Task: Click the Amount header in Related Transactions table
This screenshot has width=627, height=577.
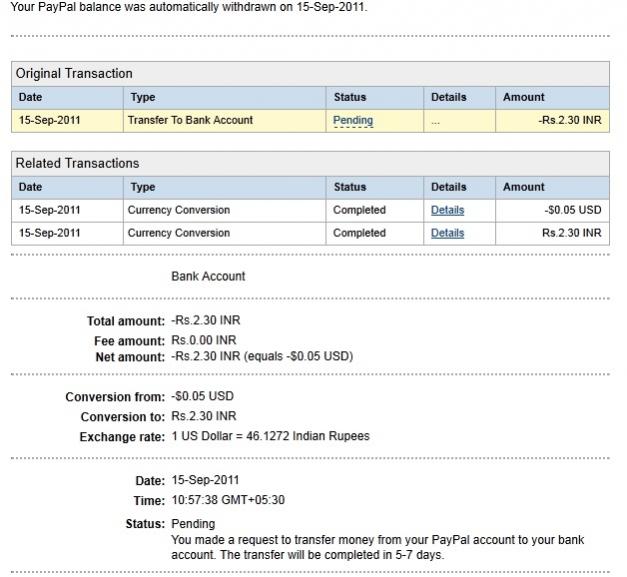Action: [x=524, y=187]
